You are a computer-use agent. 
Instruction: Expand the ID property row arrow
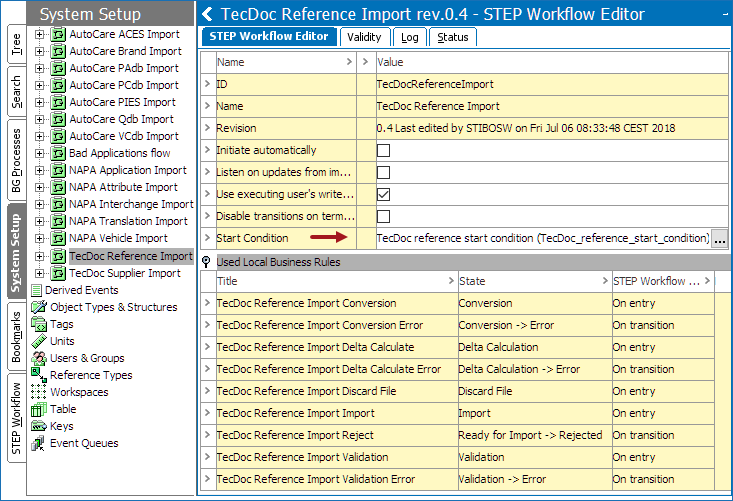[208, 84]
